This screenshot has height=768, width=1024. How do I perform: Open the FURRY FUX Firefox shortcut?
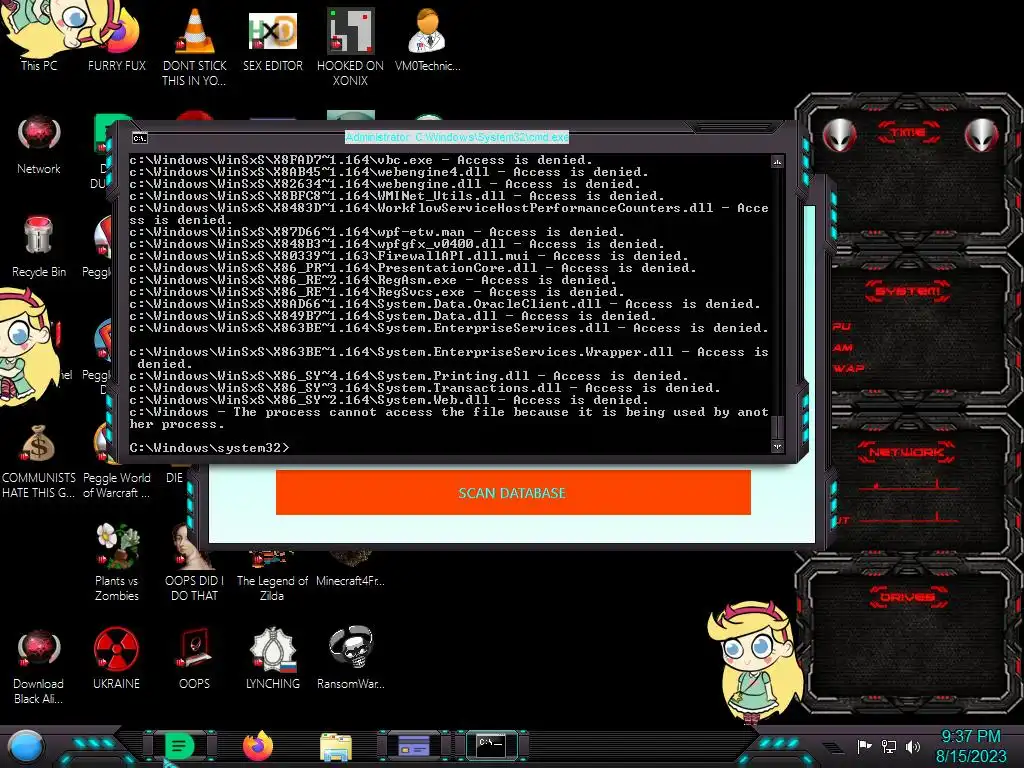point(117,38)
